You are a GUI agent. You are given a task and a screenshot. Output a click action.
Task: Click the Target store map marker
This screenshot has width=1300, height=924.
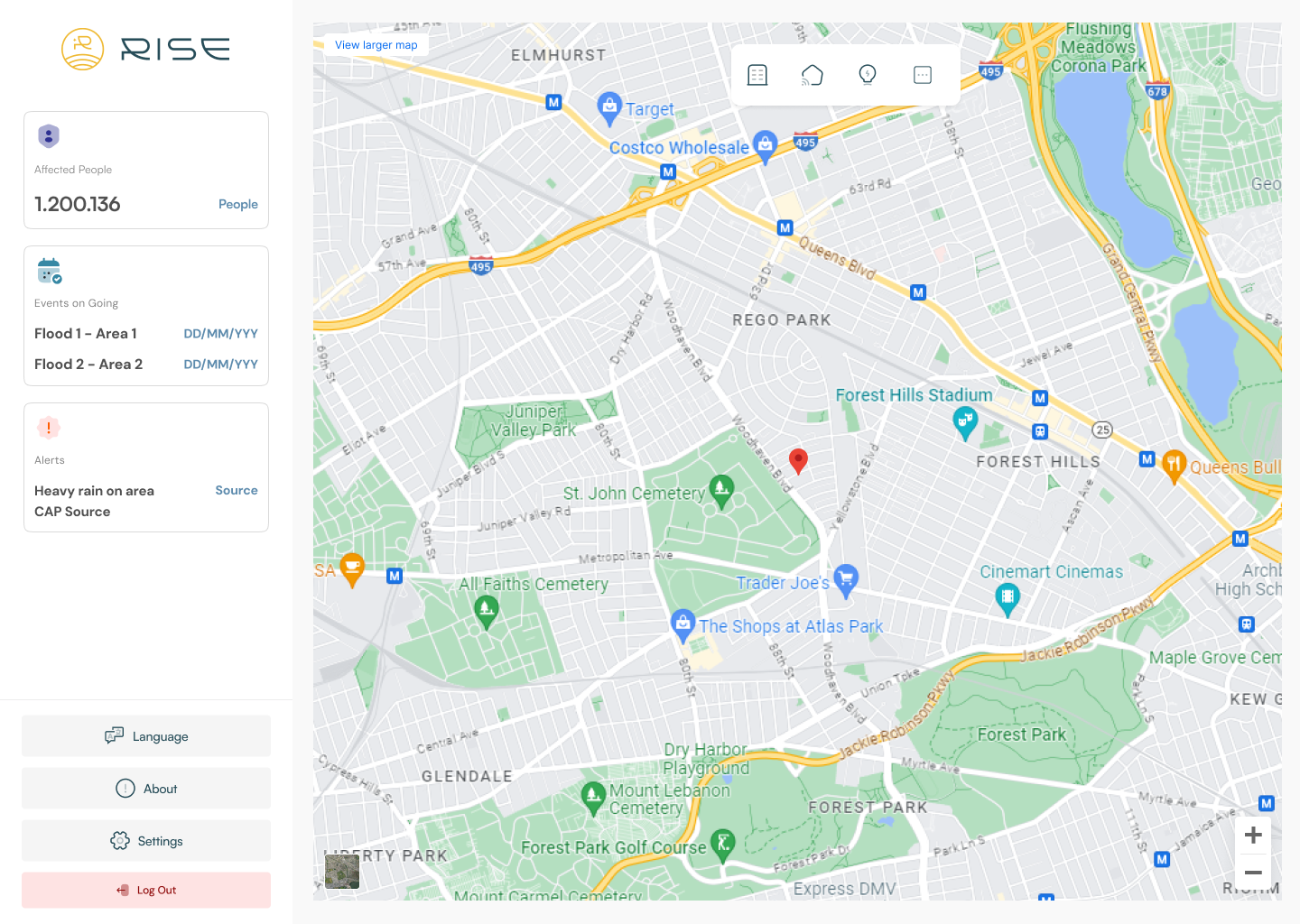(x=610, y=107)
